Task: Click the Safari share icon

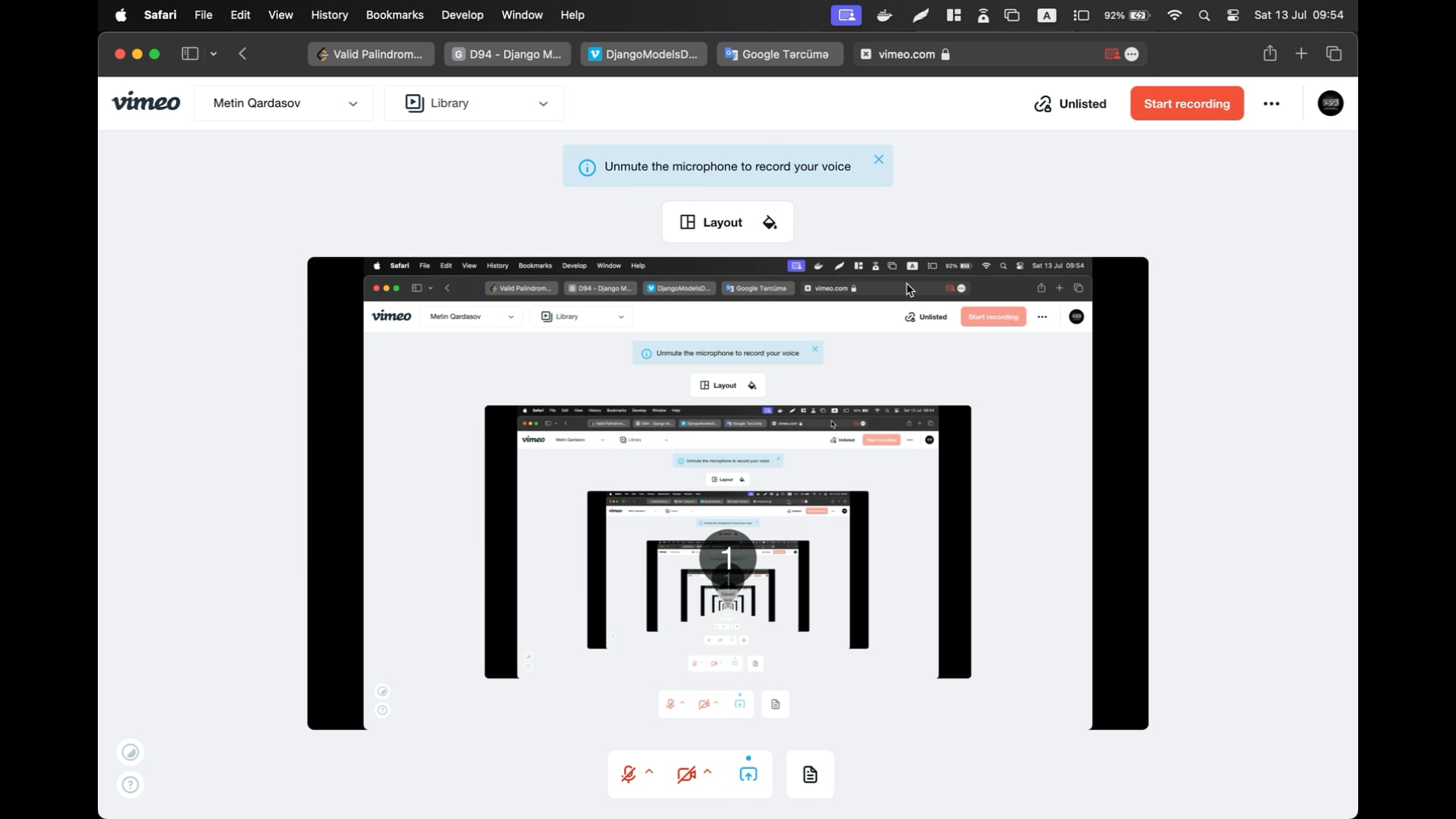Action: pos(1270,54)
